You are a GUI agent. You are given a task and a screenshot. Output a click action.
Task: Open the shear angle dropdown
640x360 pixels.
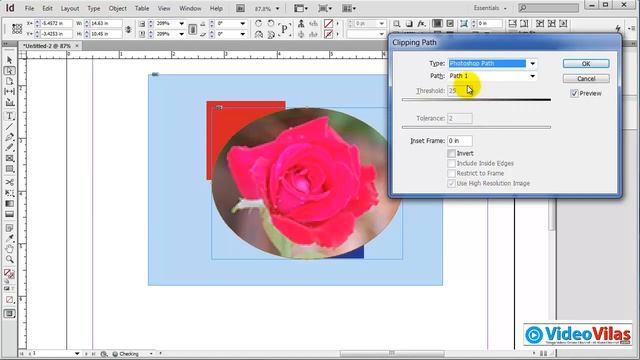coord(242,34)
